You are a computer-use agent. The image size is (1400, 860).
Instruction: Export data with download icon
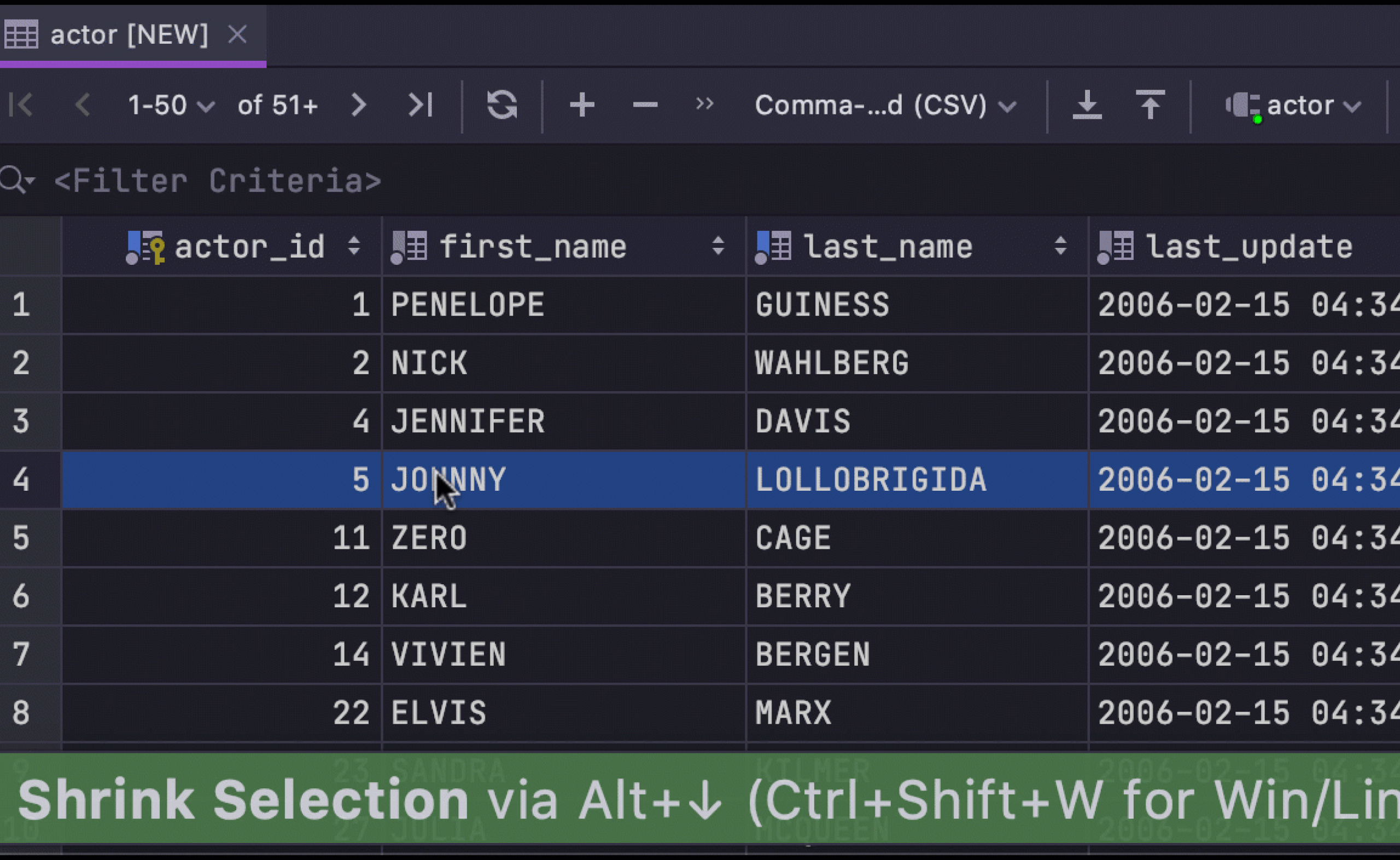point(1087,105)
